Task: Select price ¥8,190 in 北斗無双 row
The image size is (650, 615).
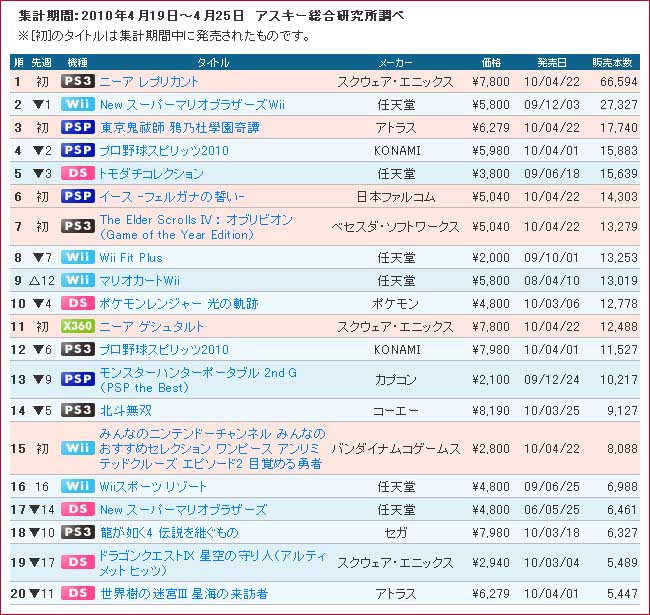Action: coord(491,411)
